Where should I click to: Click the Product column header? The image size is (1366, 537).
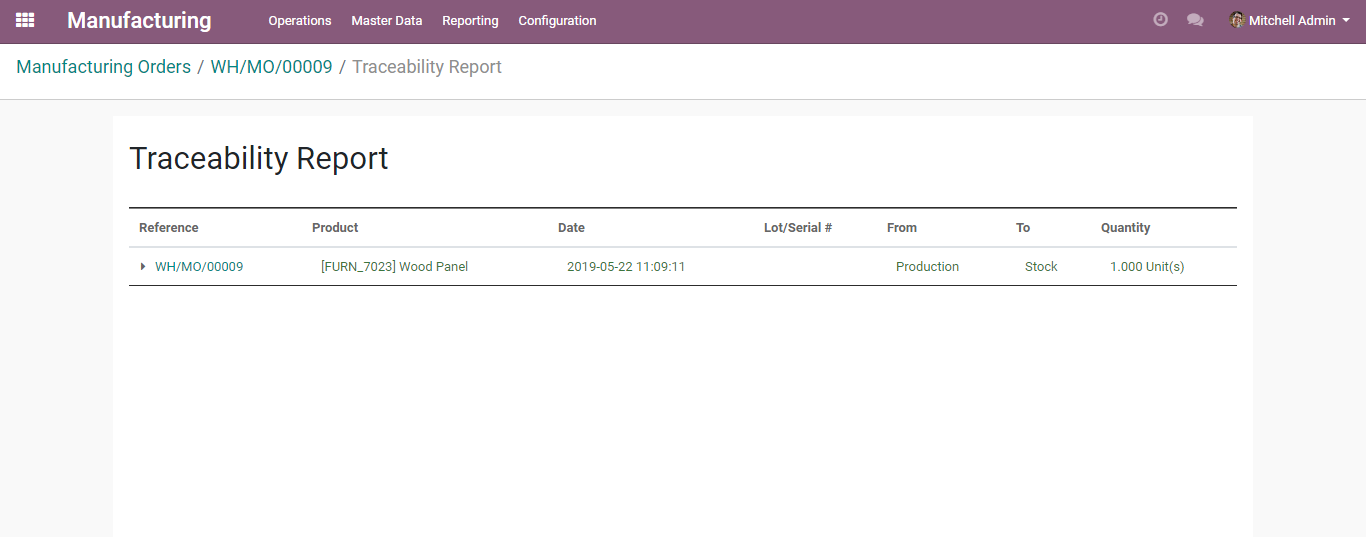click(335, 228)
